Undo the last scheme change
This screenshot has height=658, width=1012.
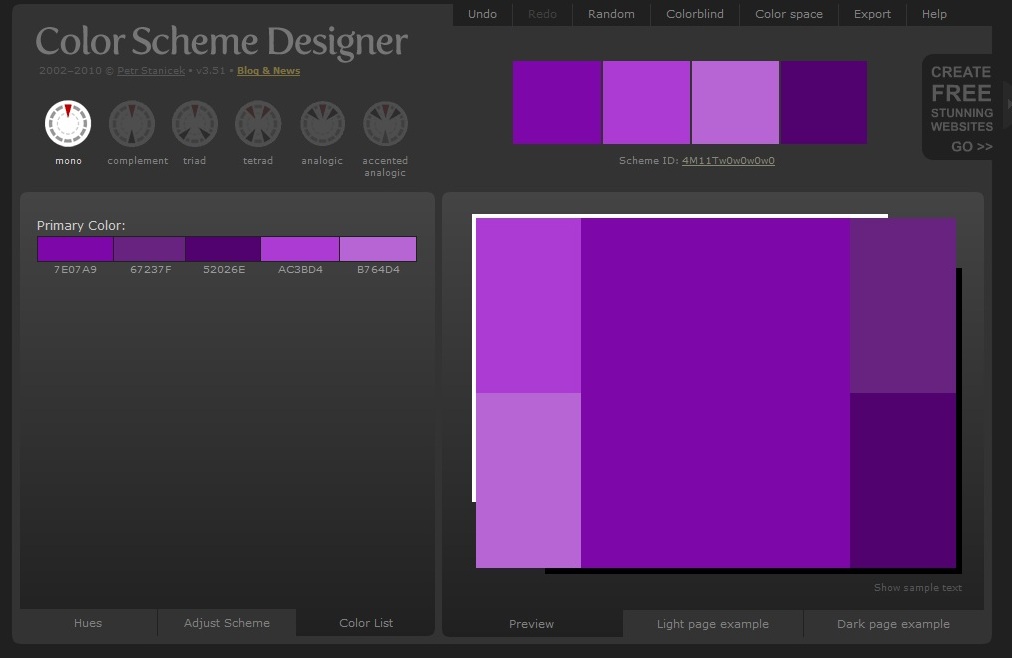click(482, 14)
